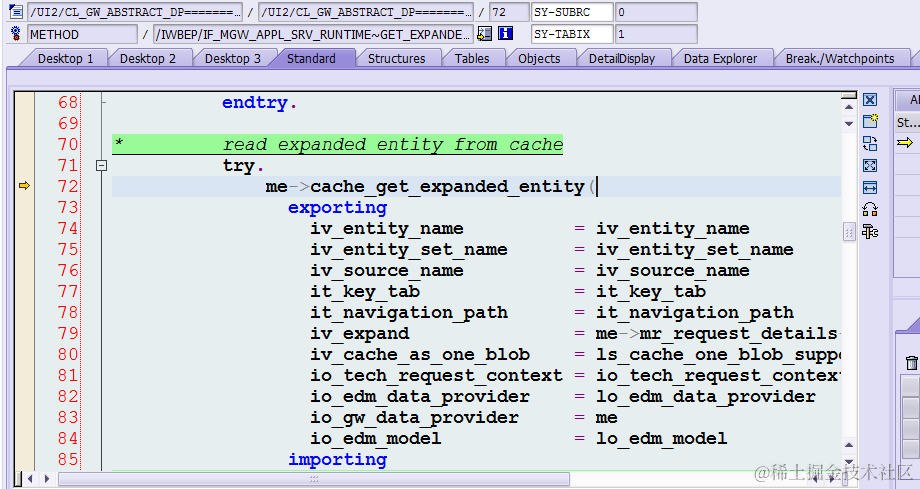Open the DetailDisplay tab
This screenshot has height=489, width=920.
(622, 58)
